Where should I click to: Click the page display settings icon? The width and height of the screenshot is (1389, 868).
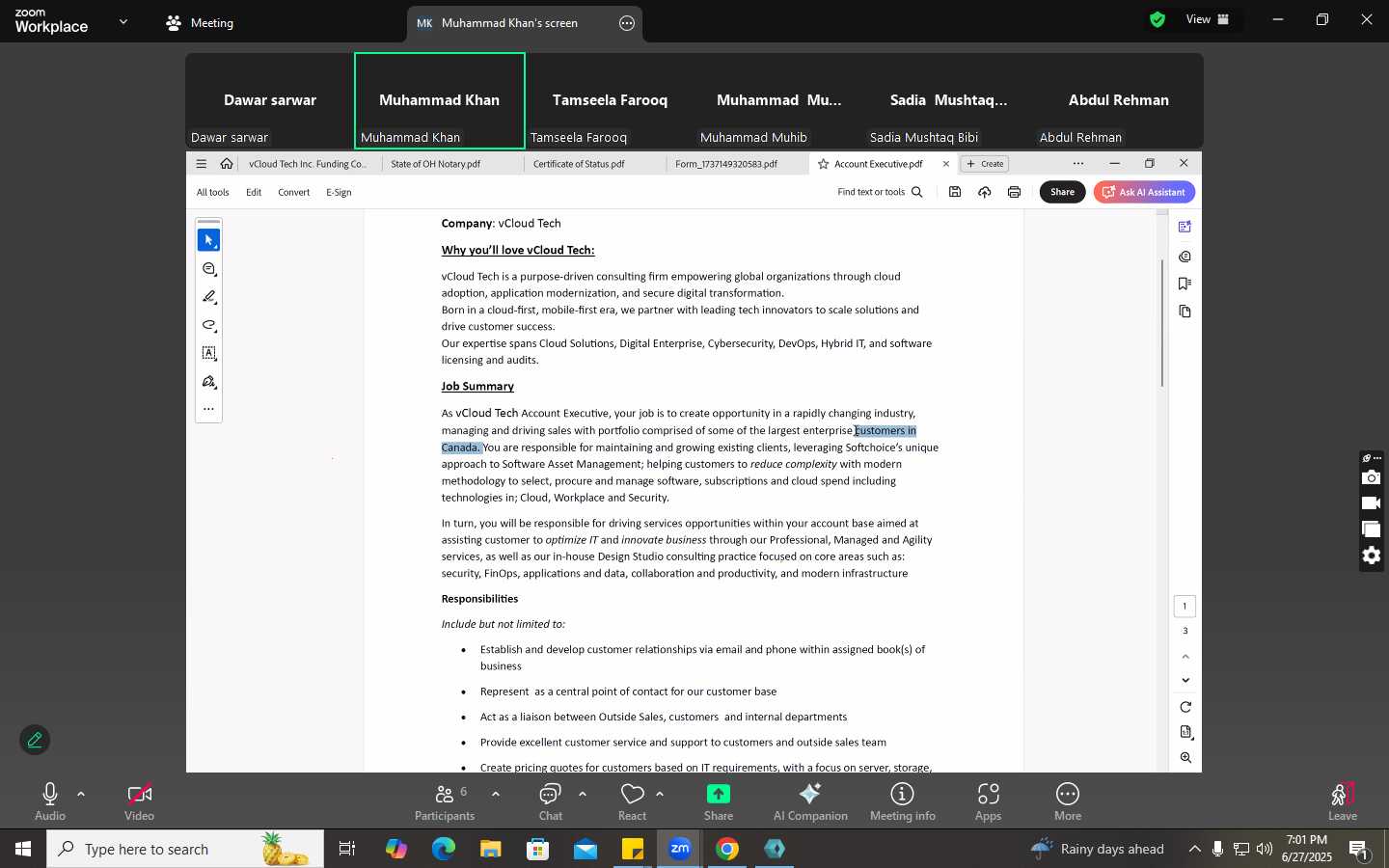coord(1185,733)
